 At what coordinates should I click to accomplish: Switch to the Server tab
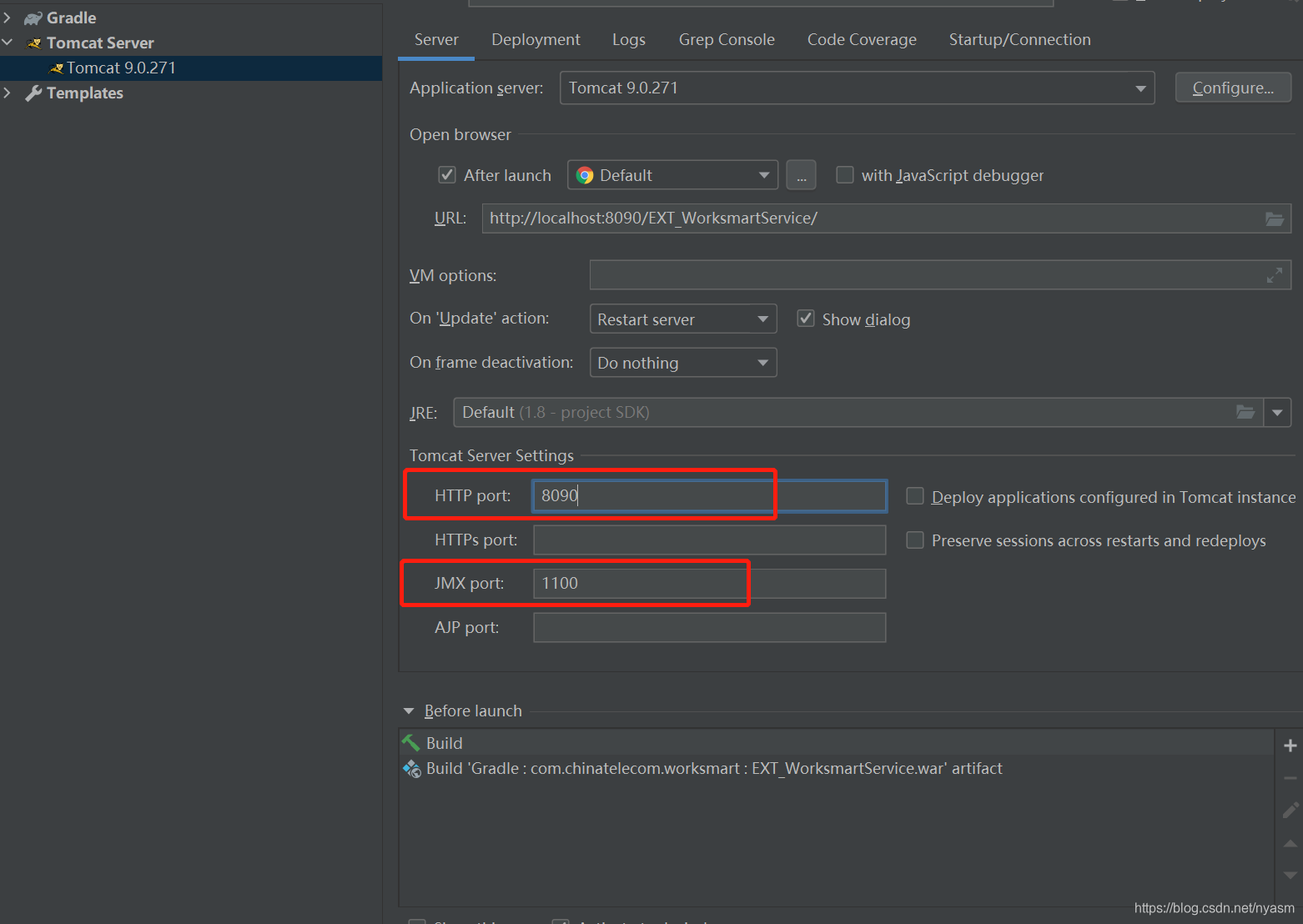(436, 39)
